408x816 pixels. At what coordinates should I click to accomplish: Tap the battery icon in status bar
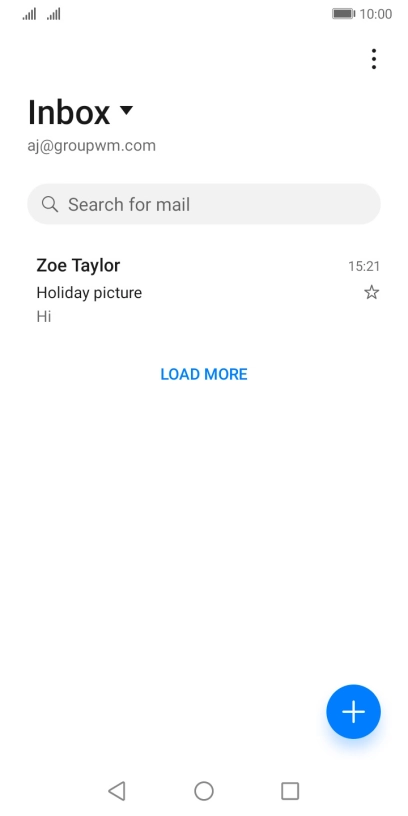pos(343,14)
